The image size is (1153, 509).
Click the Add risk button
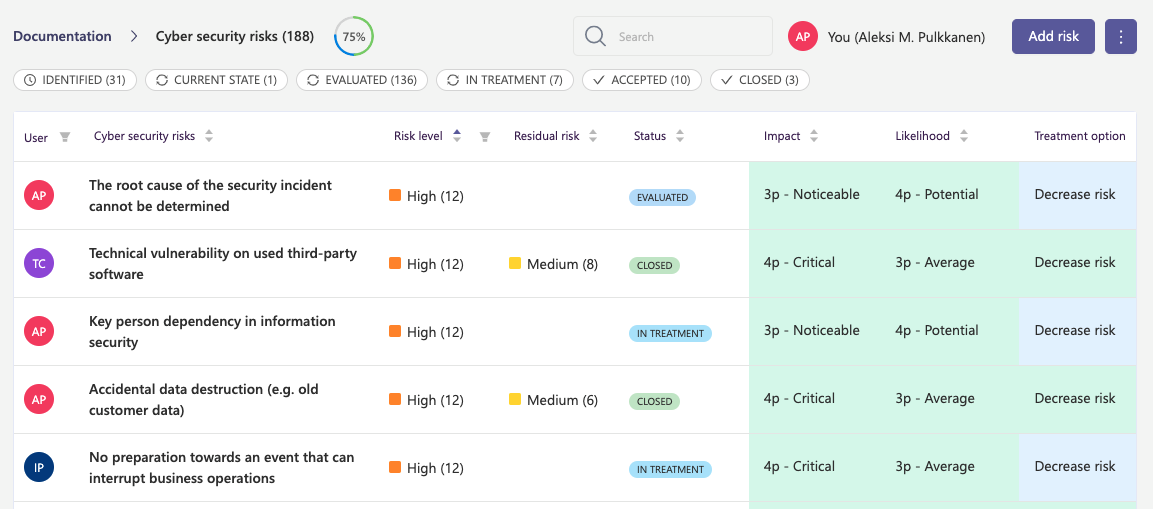1054,37
